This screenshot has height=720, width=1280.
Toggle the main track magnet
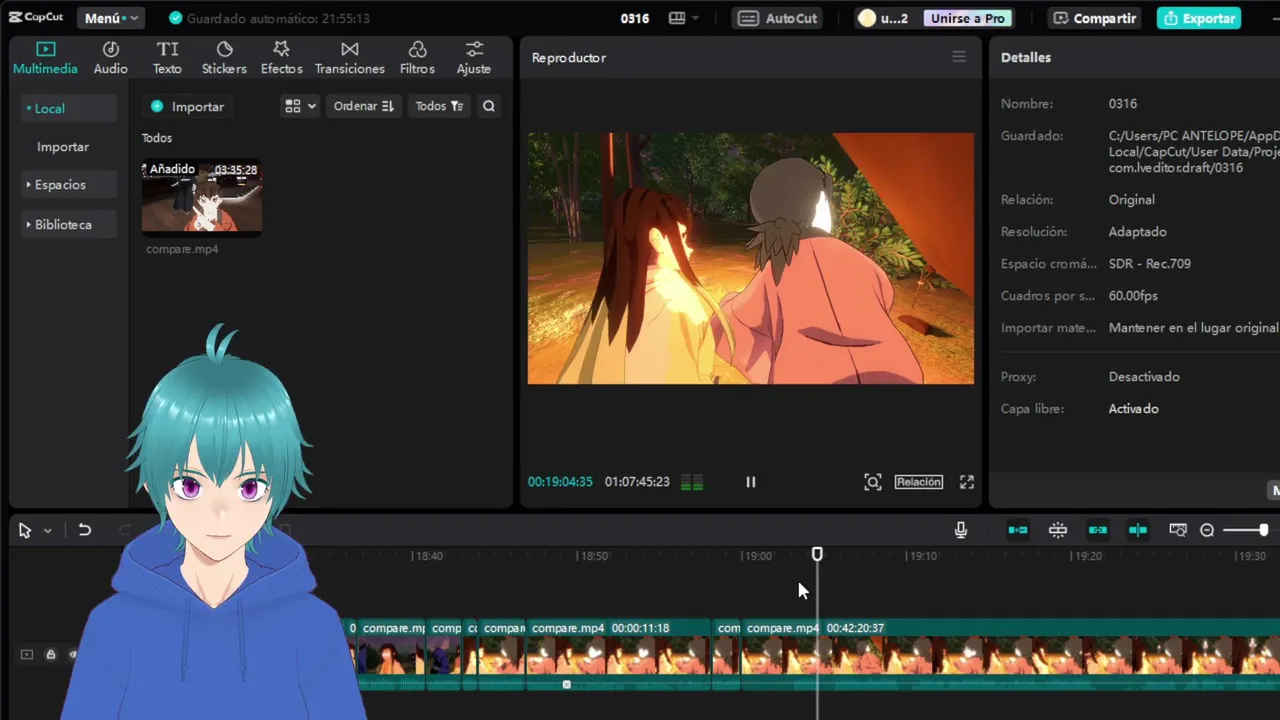coord(1018,530)
